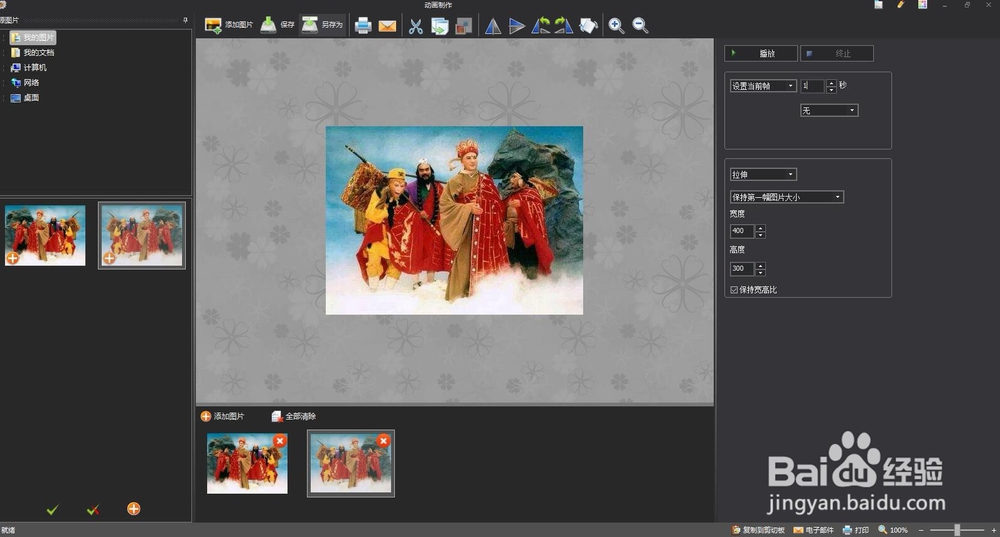Increase the seconds value with its up arrow

[831, 82]
